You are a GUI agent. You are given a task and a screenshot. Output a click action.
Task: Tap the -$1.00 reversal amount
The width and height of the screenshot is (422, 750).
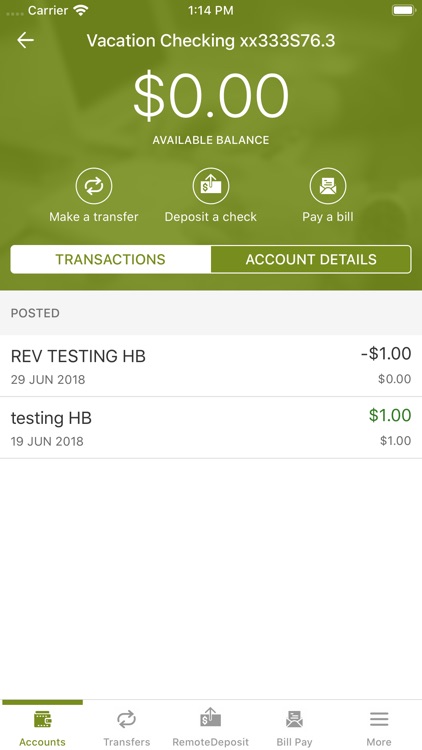click(x=386, y=353)
